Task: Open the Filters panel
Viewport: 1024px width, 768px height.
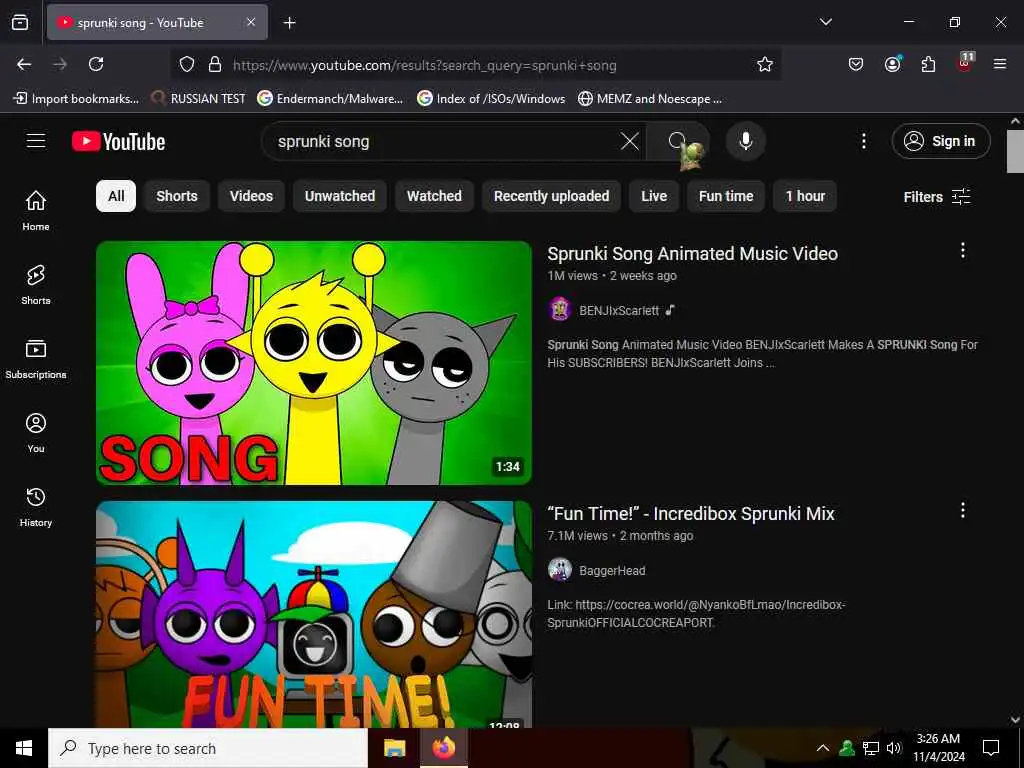Action: (936, 197)
